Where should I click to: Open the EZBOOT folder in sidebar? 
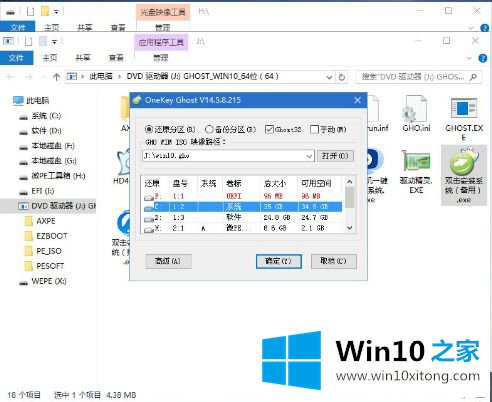pos(46,236)
